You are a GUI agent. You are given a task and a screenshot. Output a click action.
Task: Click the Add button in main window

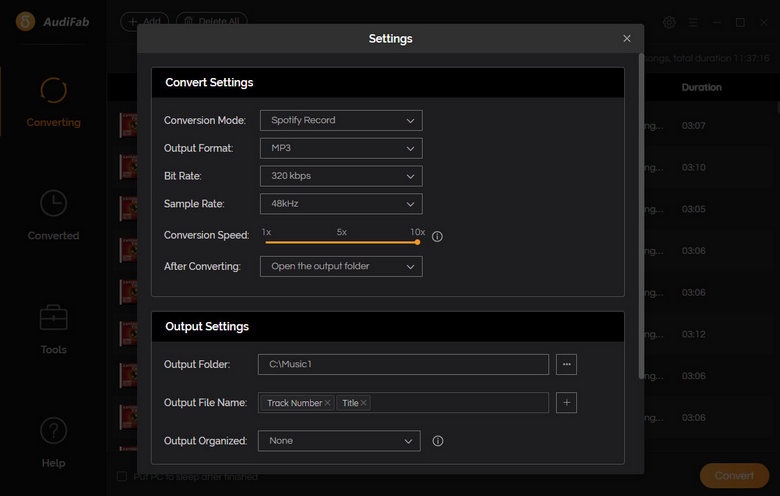click(x=144, y=21)
